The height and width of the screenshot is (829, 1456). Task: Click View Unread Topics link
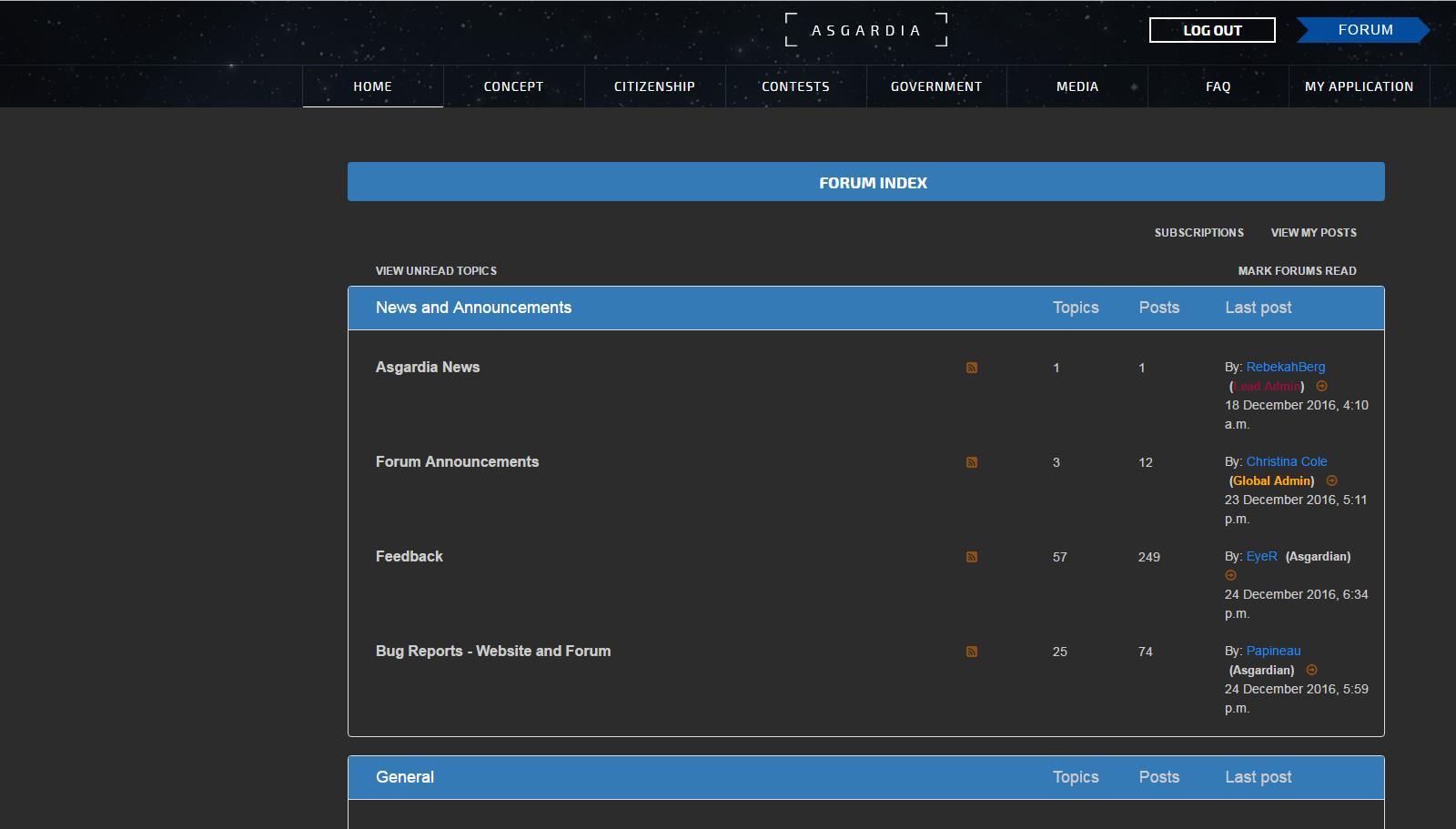[x=436, y=271]
